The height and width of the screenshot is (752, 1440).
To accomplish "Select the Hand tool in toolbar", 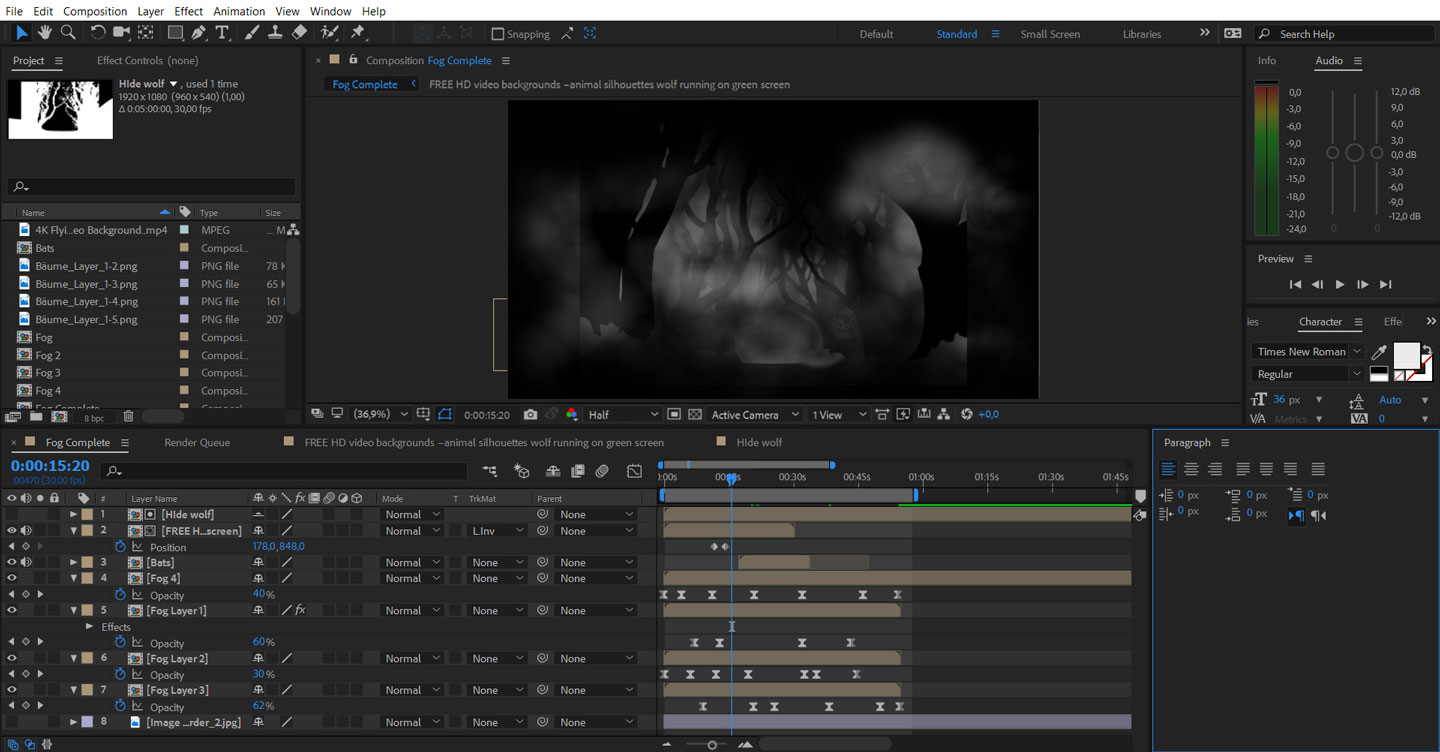I will tap(45, 33).
